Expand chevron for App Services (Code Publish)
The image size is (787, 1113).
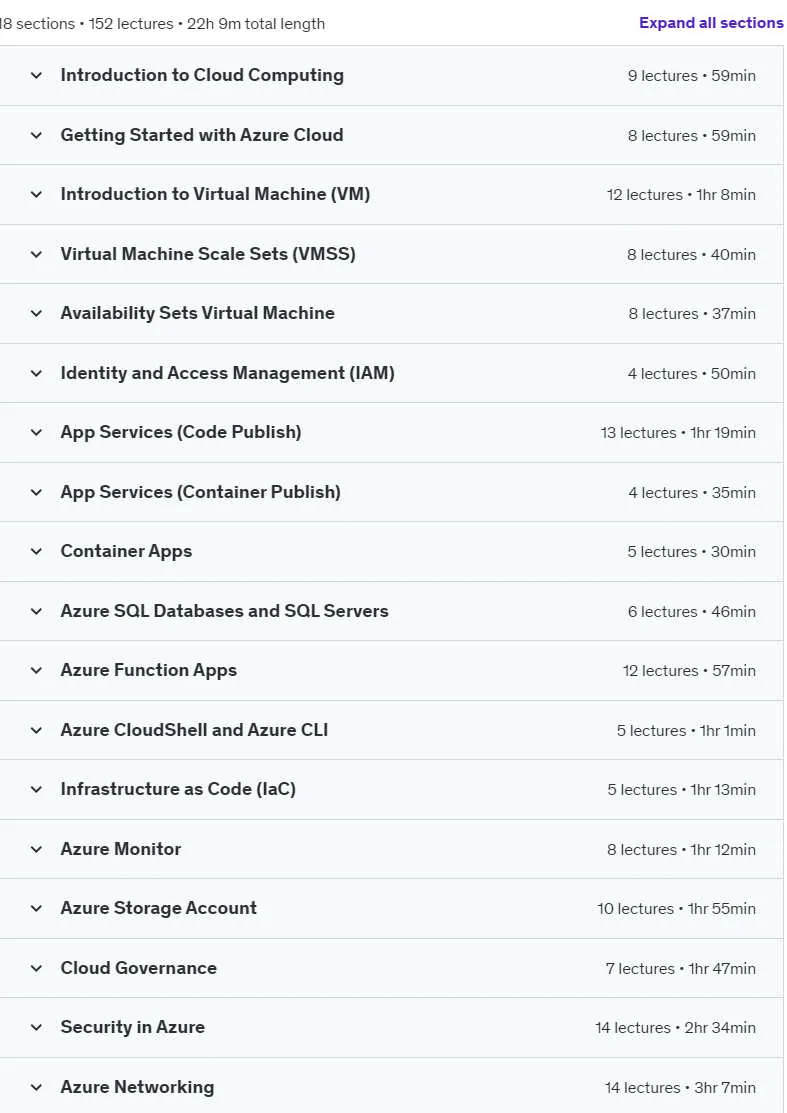point(36,432)
